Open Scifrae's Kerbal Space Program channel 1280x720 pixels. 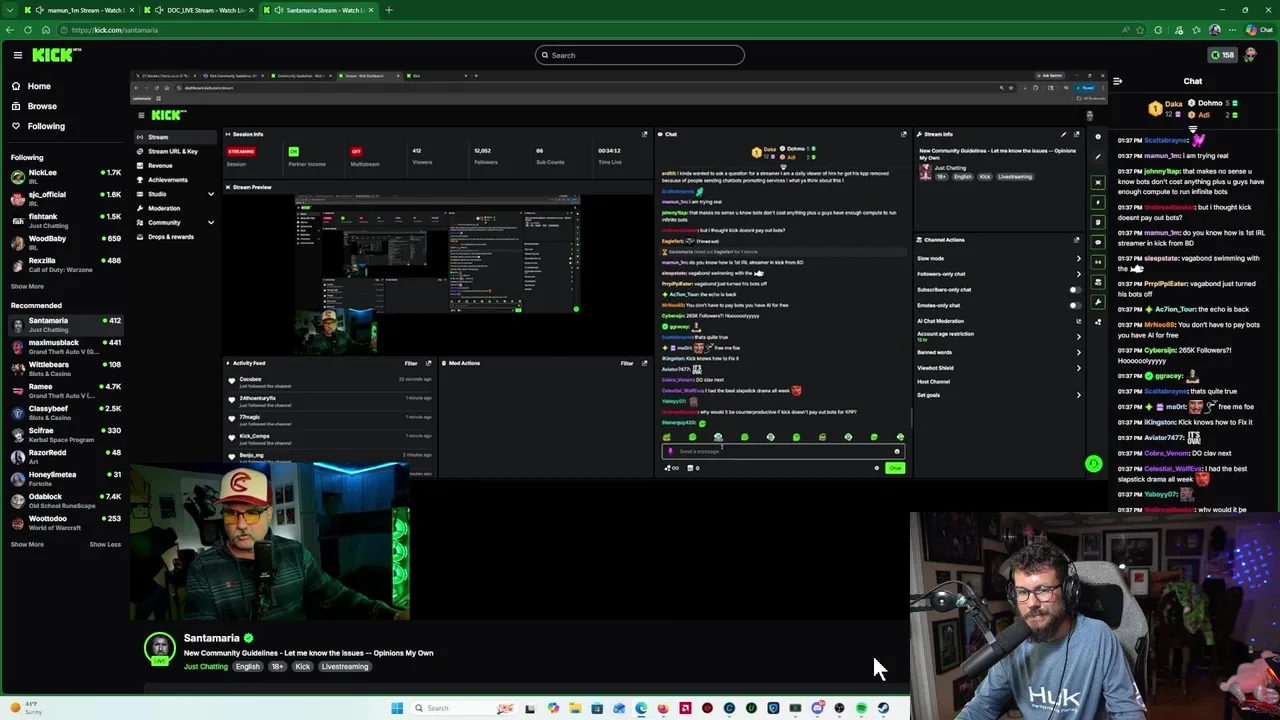coord(65,435)
